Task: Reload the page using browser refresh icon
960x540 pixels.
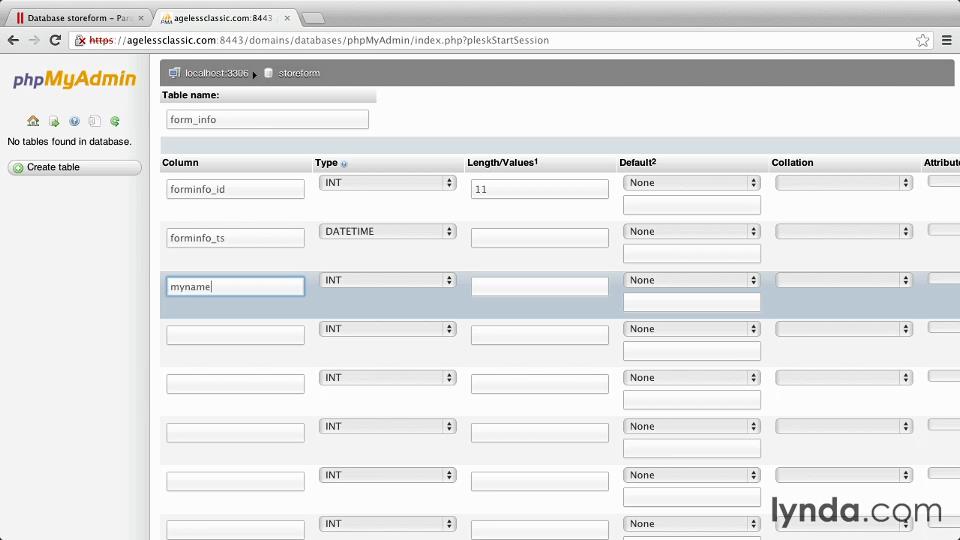Action: pyautogui.click(x=56, y=40)
